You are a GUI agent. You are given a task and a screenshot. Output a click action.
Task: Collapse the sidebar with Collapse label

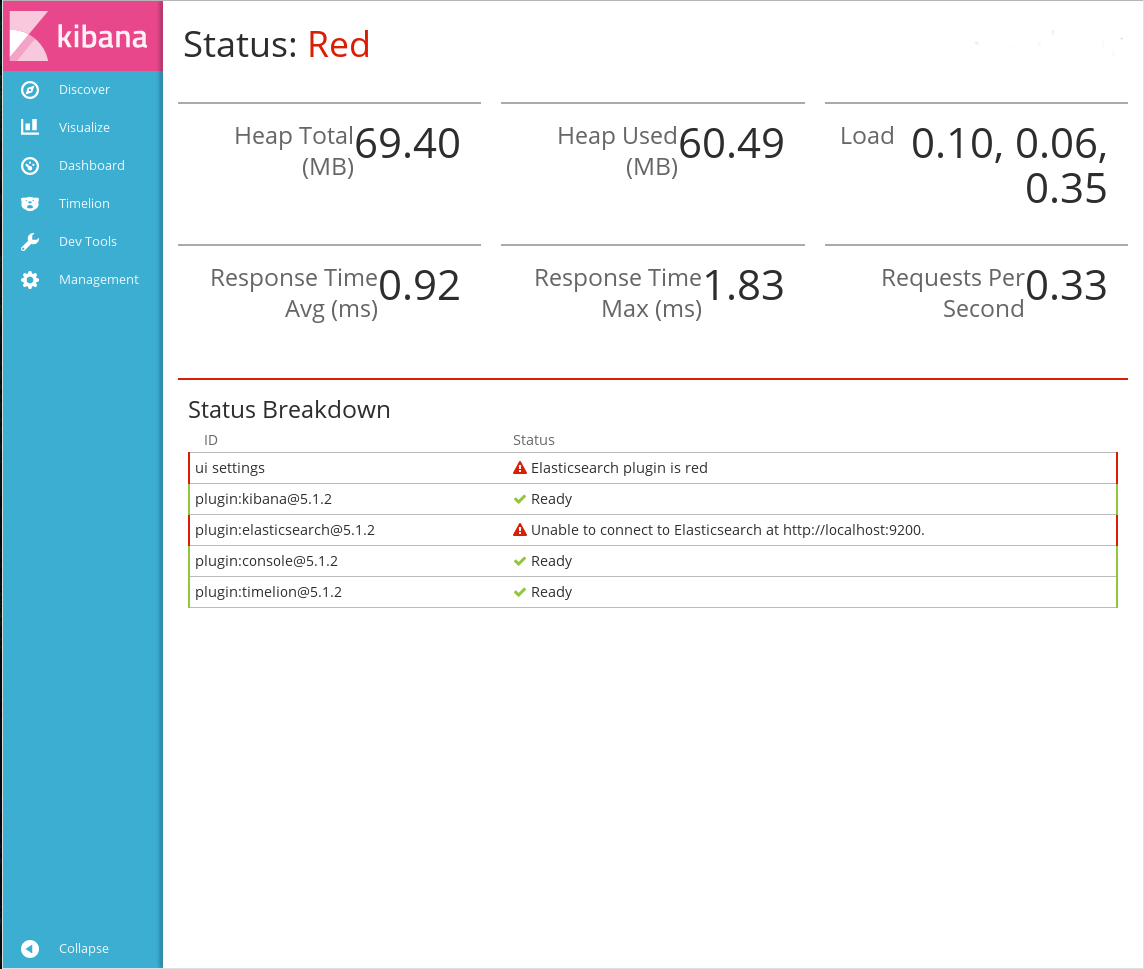pyautogui.click(x=83, y=949)
